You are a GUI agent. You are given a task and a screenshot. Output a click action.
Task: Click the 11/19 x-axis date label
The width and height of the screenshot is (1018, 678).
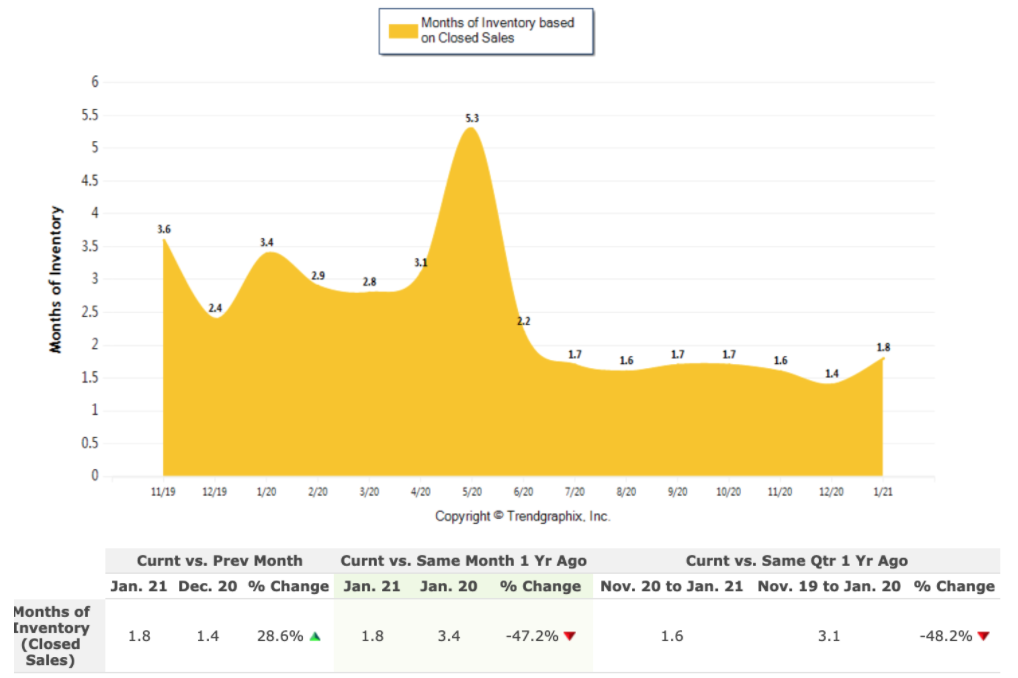pyautogui.click(x=164, y=492)
